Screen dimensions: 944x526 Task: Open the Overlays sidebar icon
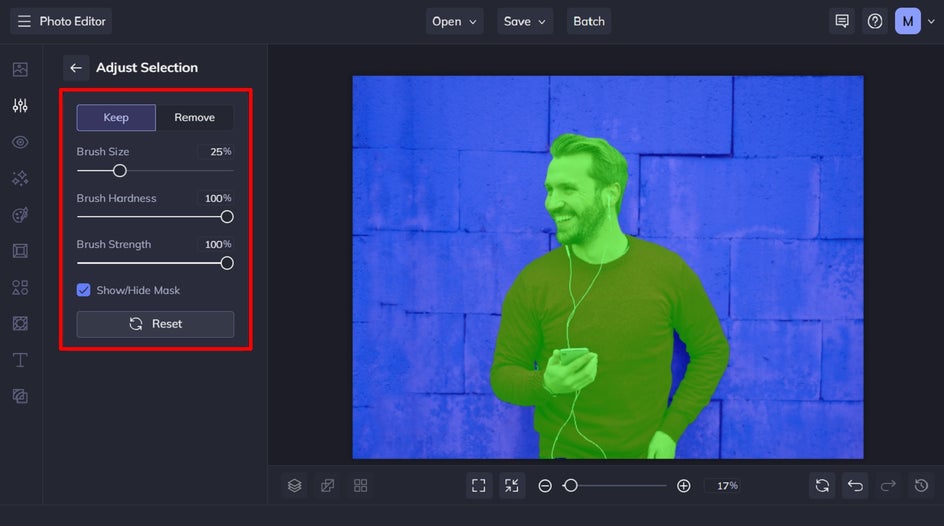pos(20,324)
